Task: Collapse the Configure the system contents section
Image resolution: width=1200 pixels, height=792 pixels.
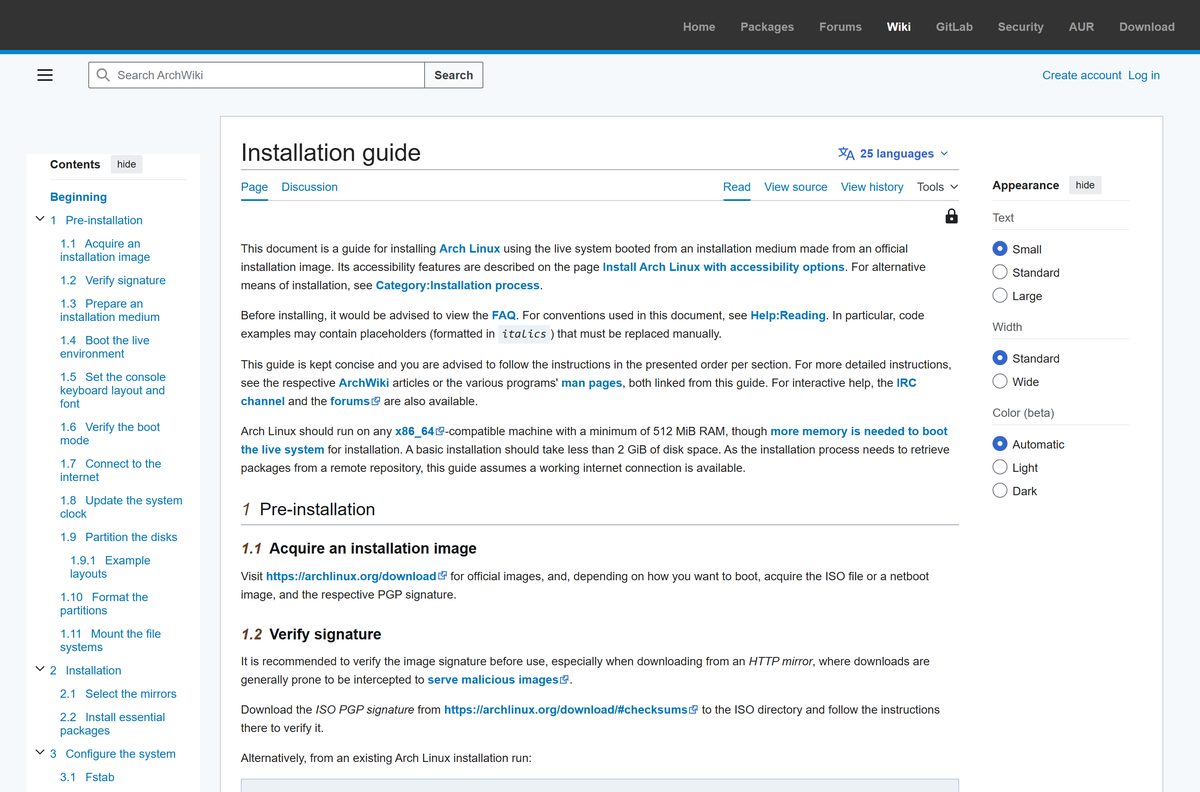Action: click(39, 752)
